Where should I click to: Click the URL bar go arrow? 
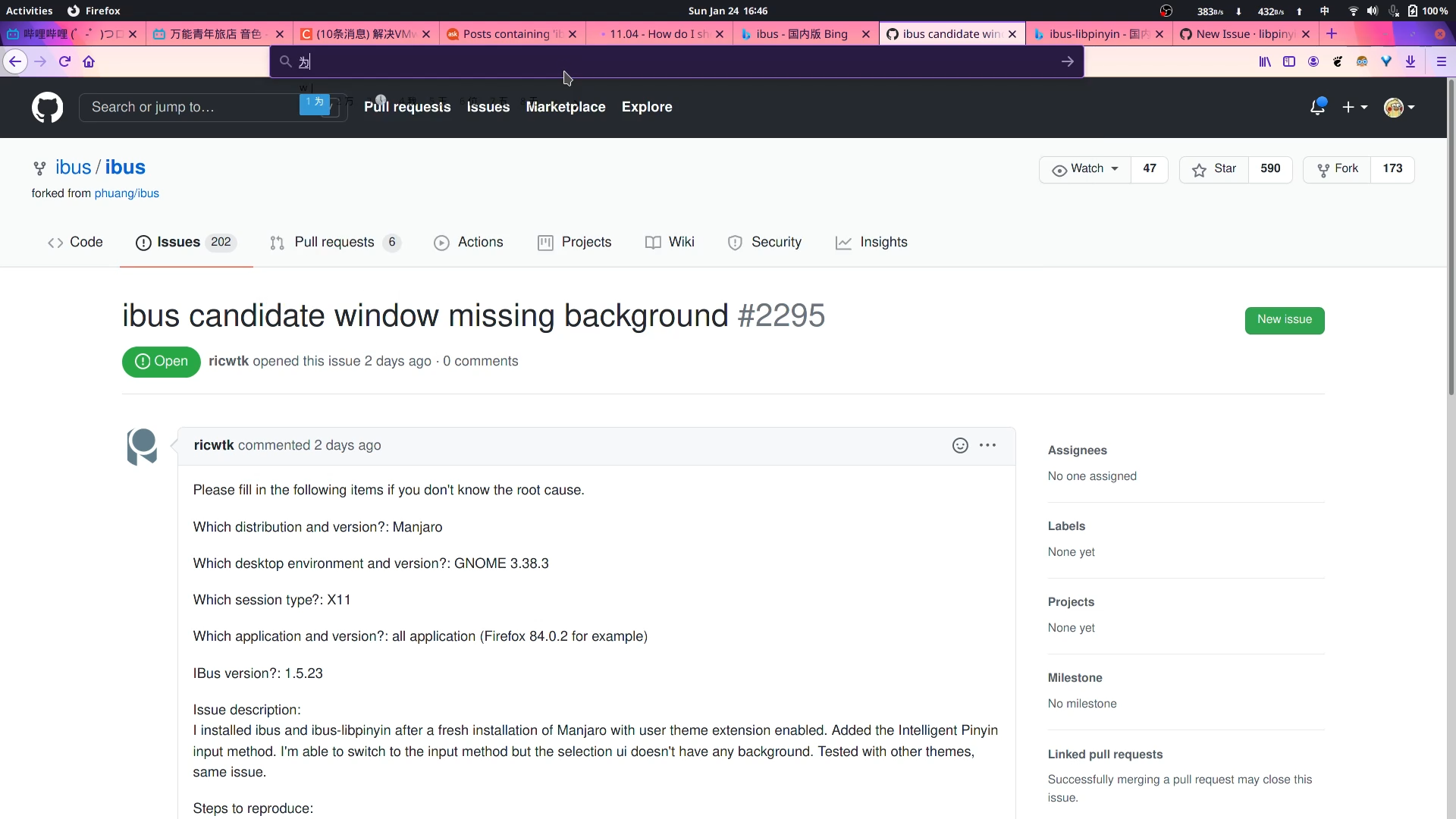(x=1067, y=61)
